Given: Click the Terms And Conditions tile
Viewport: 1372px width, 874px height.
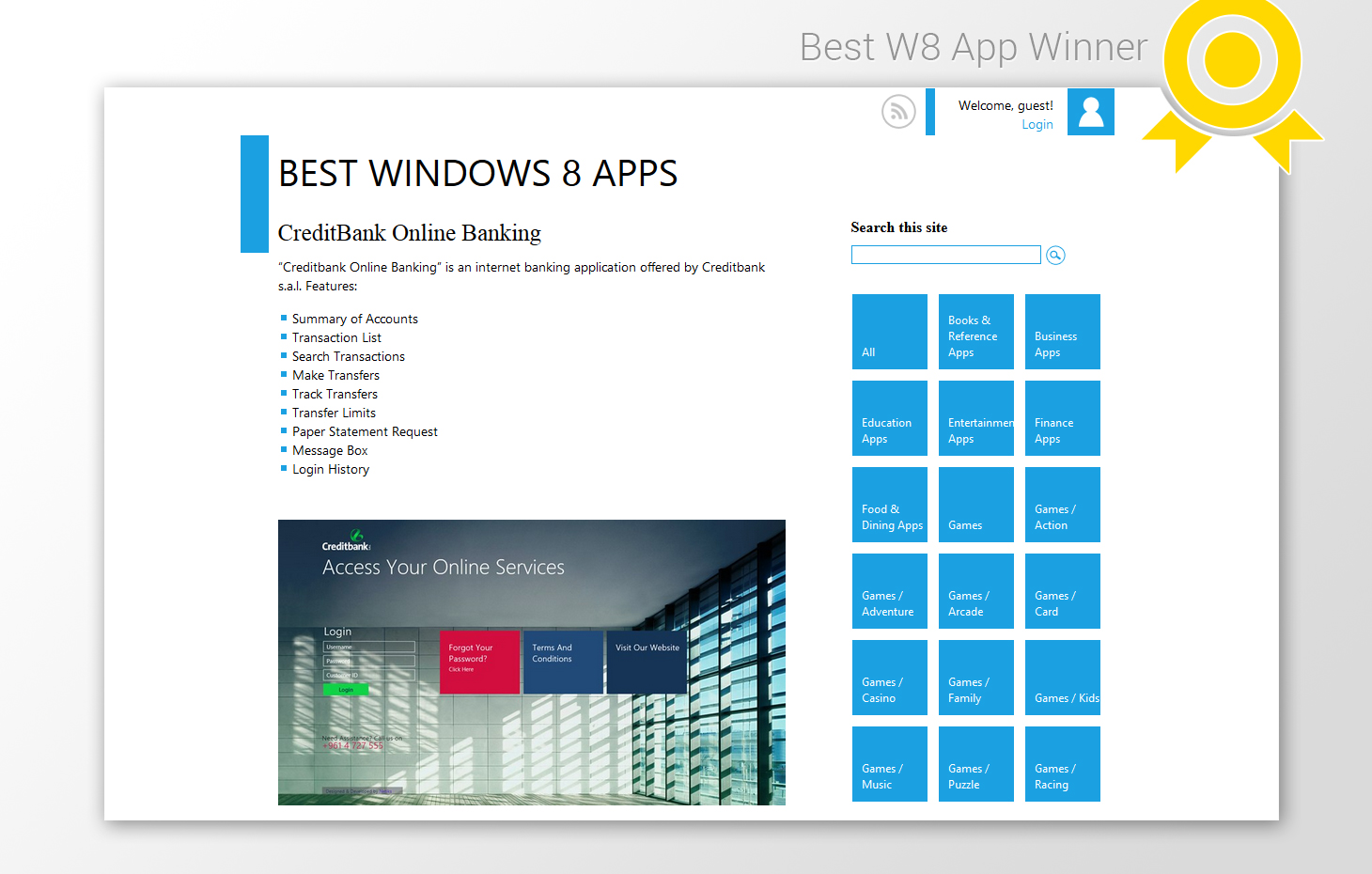Looking at the screenshot, I should pyautogui.click(x=563, y=663).
